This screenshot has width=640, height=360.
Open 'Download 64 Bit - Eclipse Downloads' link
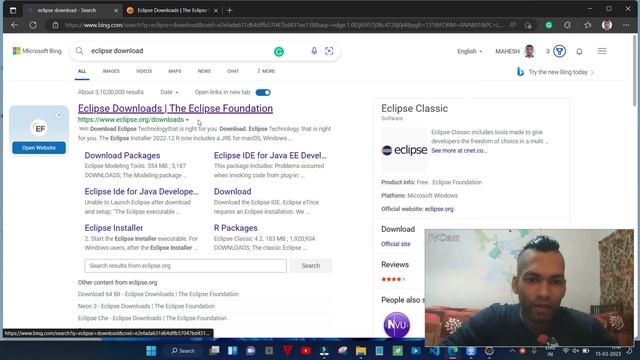[x=158, y=294]
